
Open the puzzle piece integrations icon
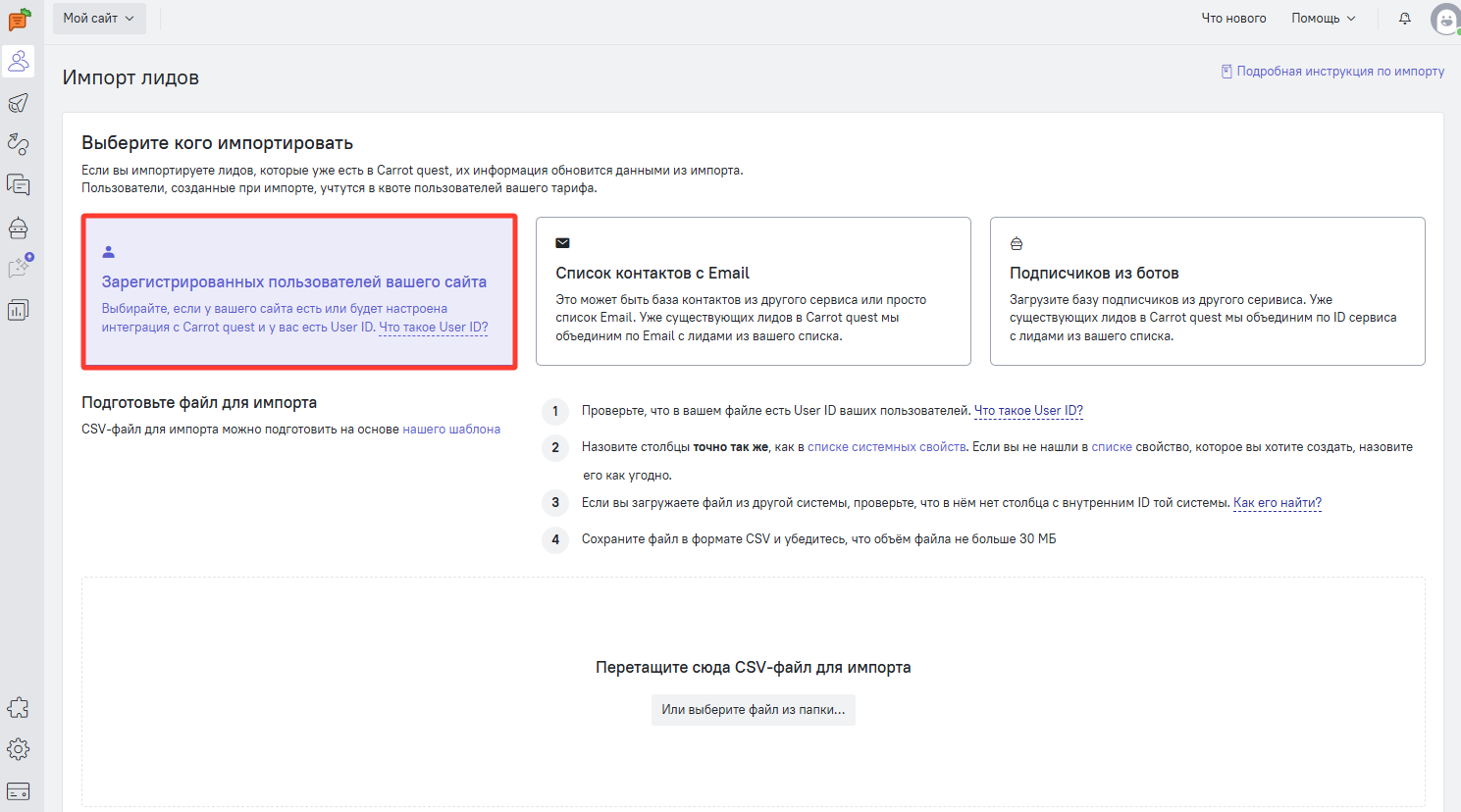pos(19,708)
